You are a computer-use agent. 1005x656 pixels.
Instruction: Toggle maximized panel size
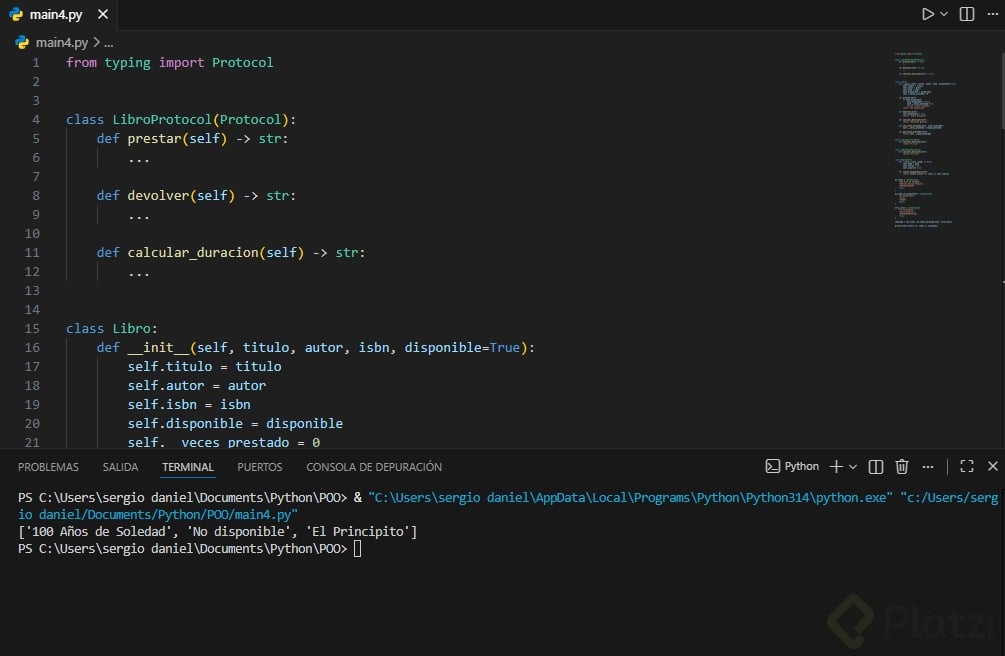click(x=966, y=466)
